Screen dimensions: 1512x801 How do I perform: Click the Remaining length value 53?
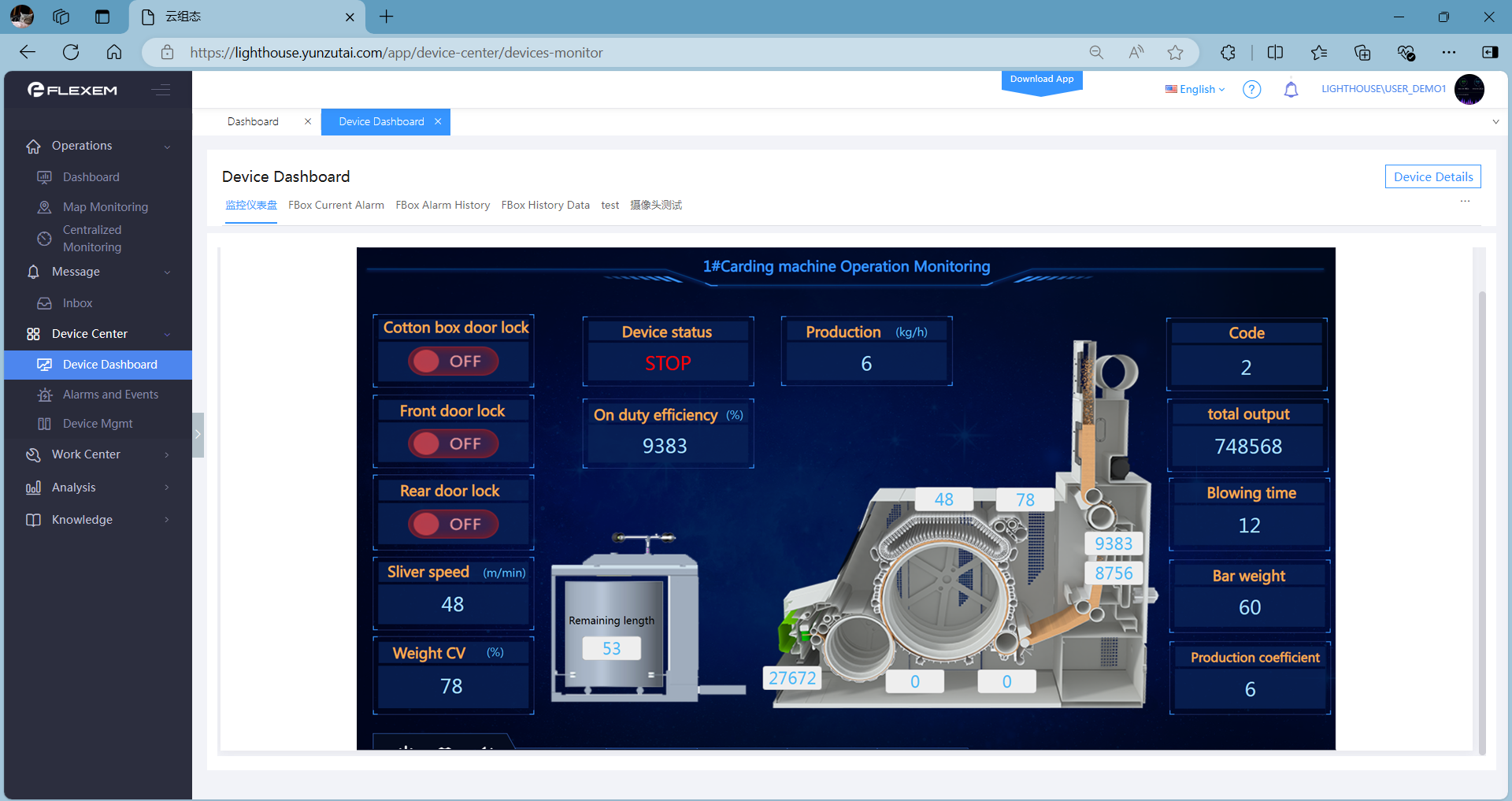(612, 648)
